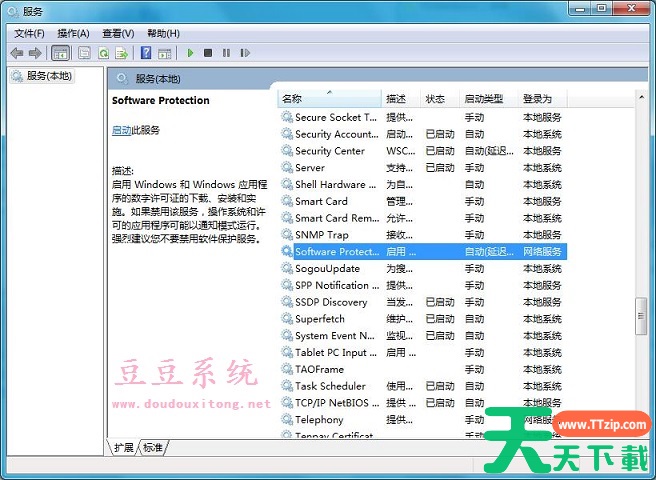Click the Properties toolbar icon

pos(85,53)
